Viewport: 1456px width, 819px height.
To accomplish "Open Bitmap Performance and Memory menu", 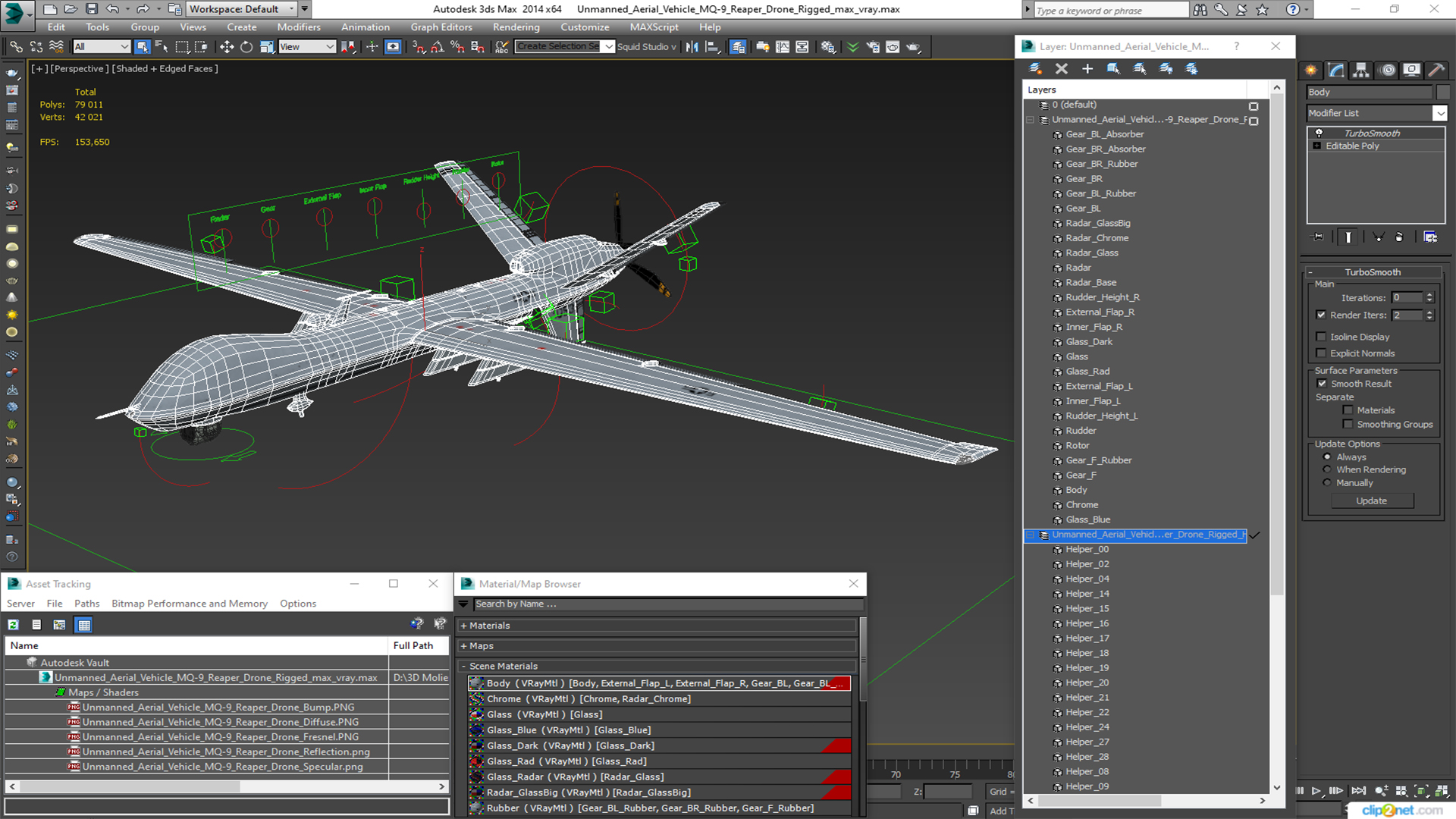I will [x=190, y=604].
